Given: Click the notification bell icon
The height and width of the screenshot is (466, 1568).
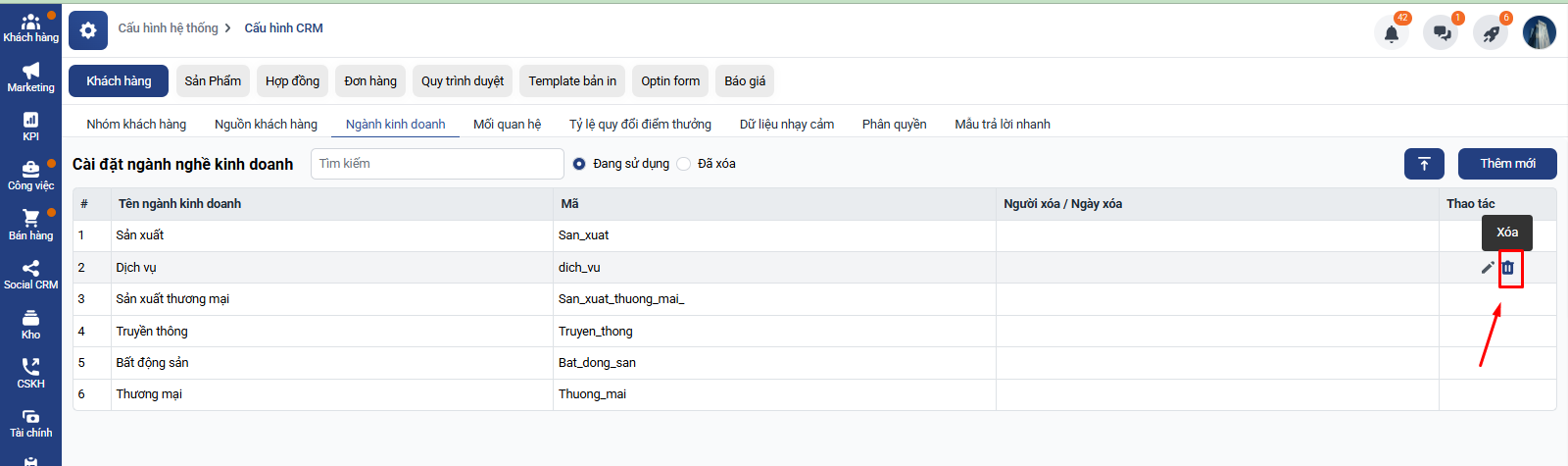Looking at the screenshot, I should (1391, 33).
